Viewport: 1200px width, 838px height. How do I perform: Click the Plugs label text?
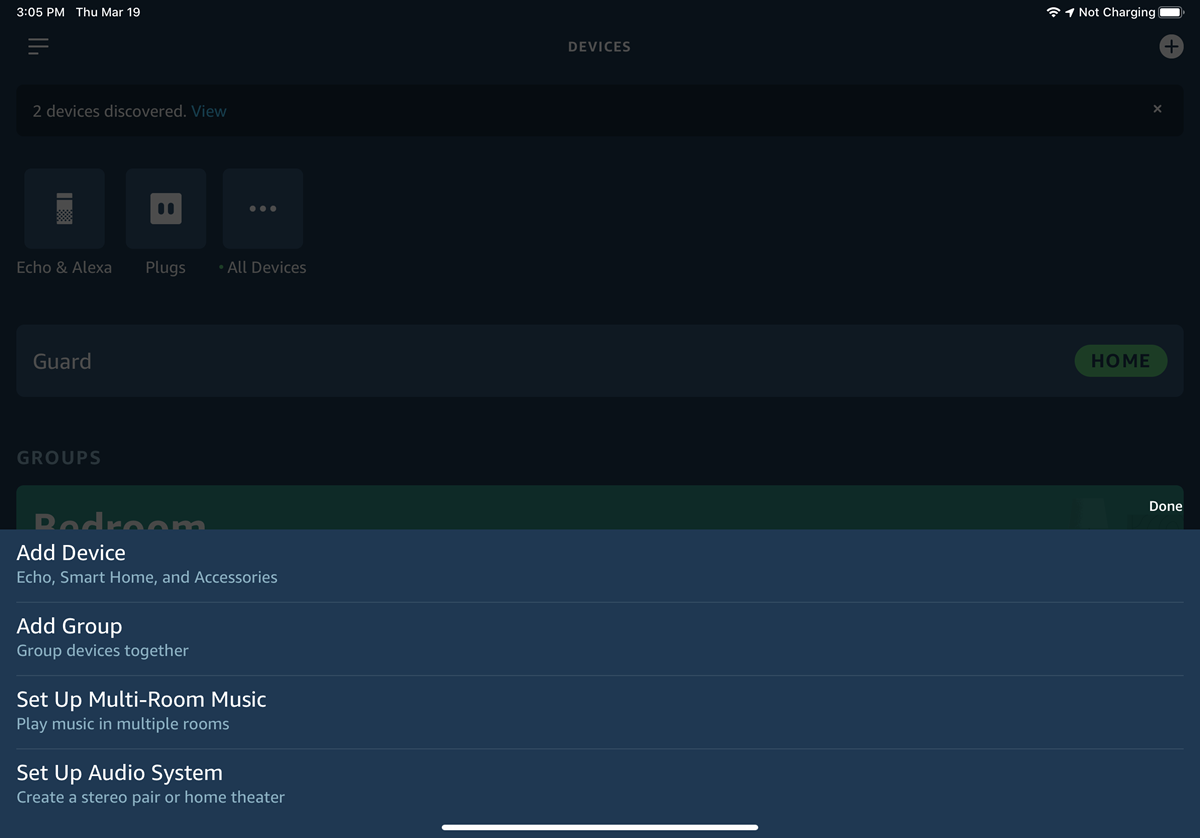coord(165,267)
